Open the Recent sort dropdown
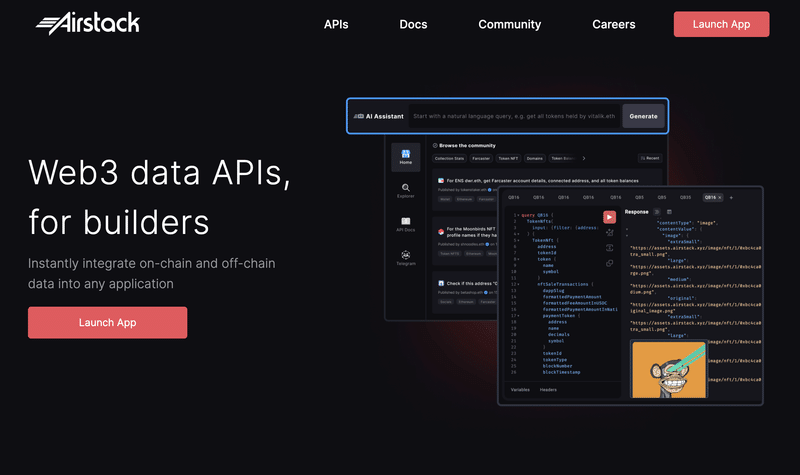 tap(650, 158)
